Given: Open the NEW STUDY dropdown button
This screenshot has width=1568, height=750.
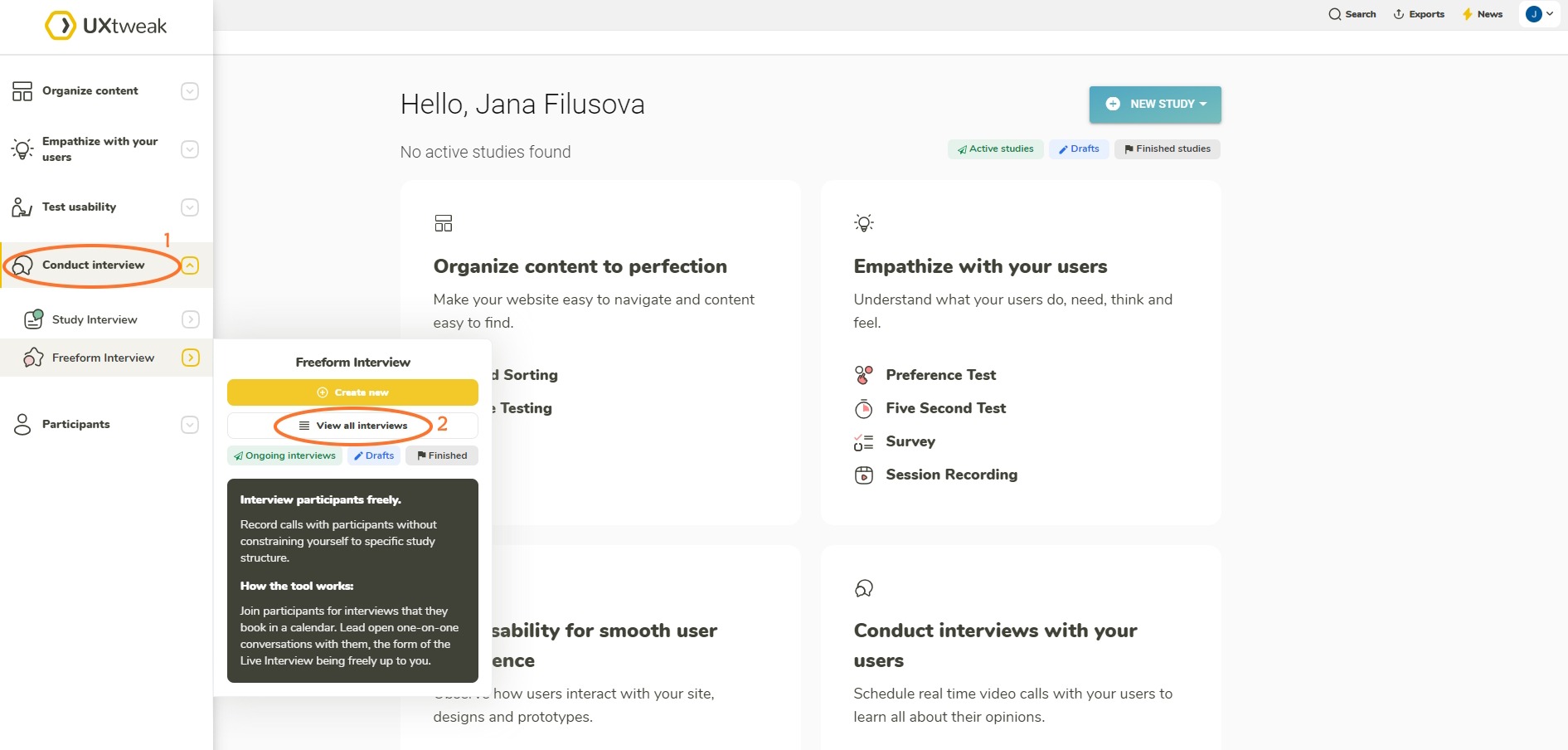Looking at the screenshot, I should (1154, 104).
